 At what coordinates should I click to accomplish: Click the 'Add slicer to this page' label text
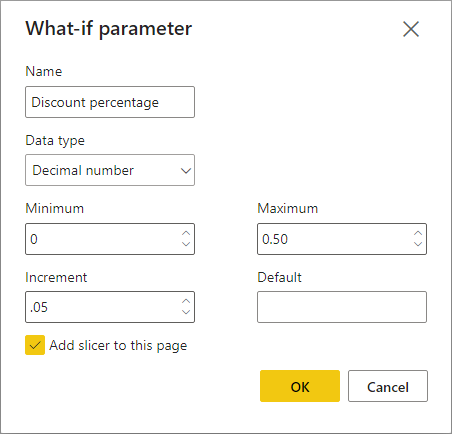coord(118,346)
